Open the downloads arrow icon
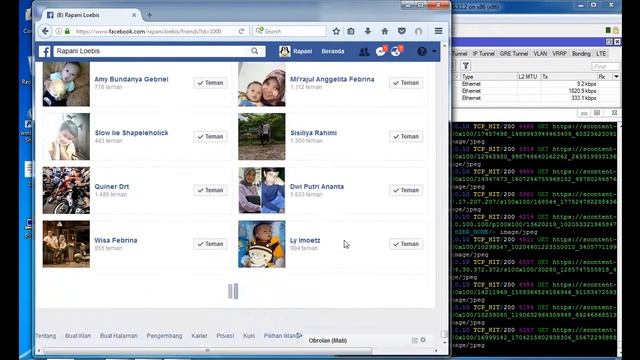Image resolution: width=640 pixels, height=360 pixels. [368, 31]
